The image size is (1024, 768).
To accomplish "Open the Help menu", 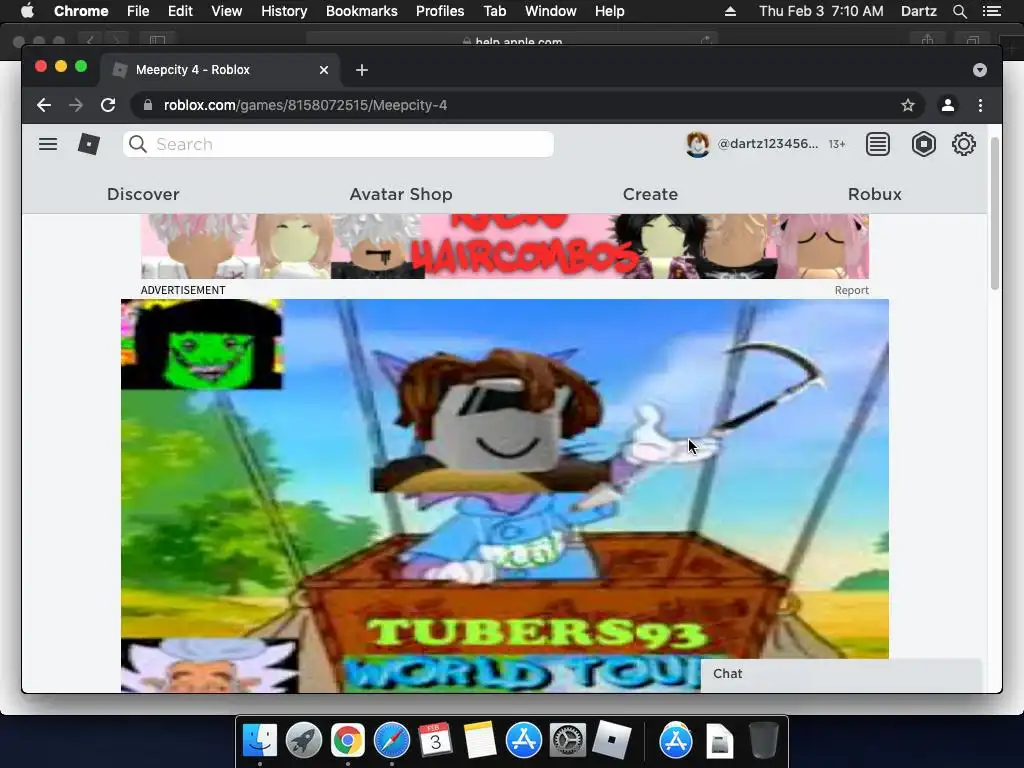I will pyautogui.click(x=609, y=11).
